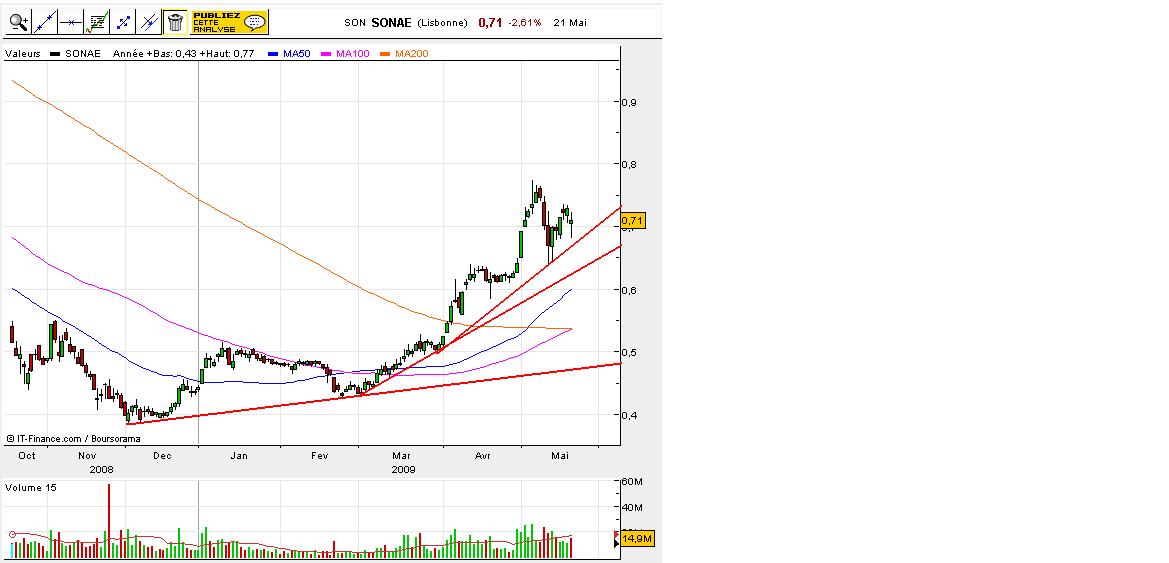Click the Dec month label on time axis
This screenshot has height=563, width=1169.
pyautogui.click(x=162, y=456)
